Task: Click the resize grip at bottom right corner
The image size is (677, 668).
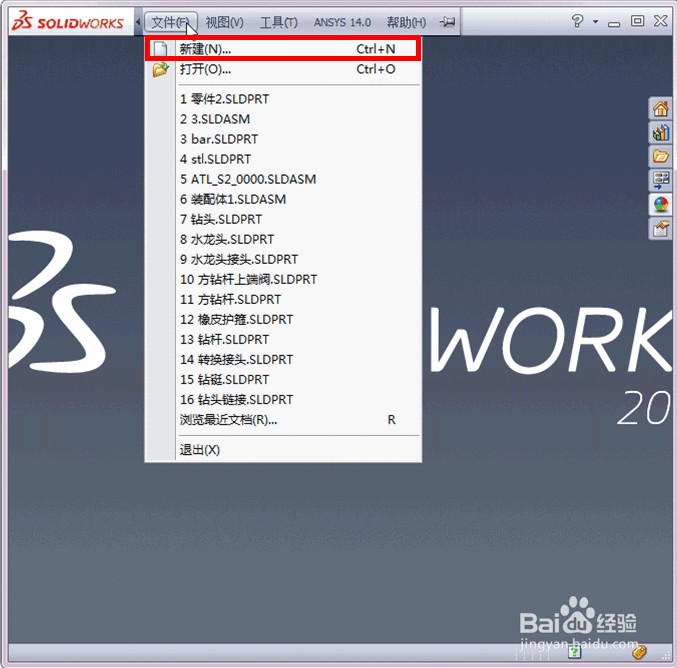Action: click(x=667, y=656)
